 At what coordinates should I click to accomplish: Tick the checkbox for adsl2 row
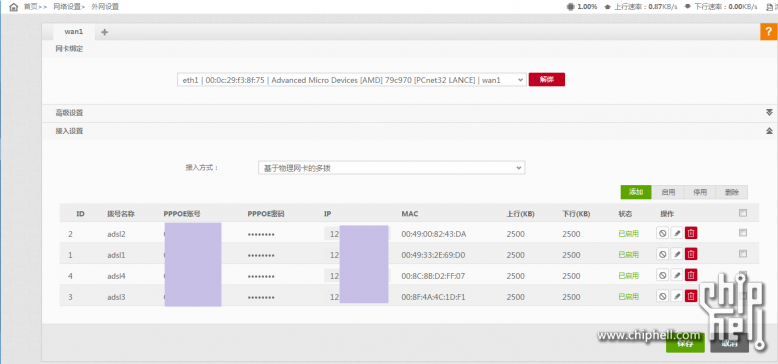[743, 233]
